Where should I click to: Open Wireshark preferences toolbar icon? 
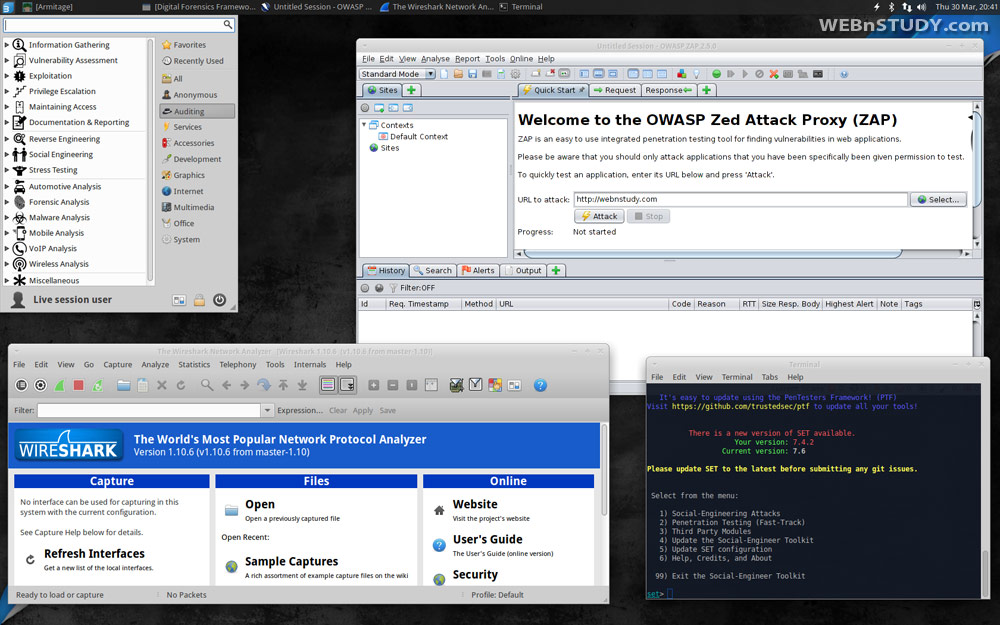click(x=514, y=385)
